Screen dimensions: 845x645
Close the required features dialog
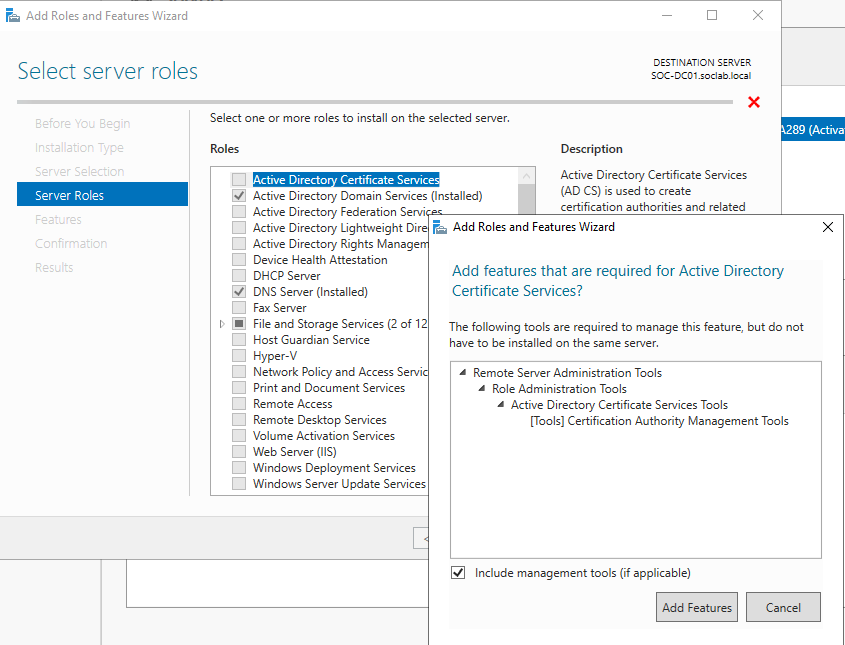(828, 227)
